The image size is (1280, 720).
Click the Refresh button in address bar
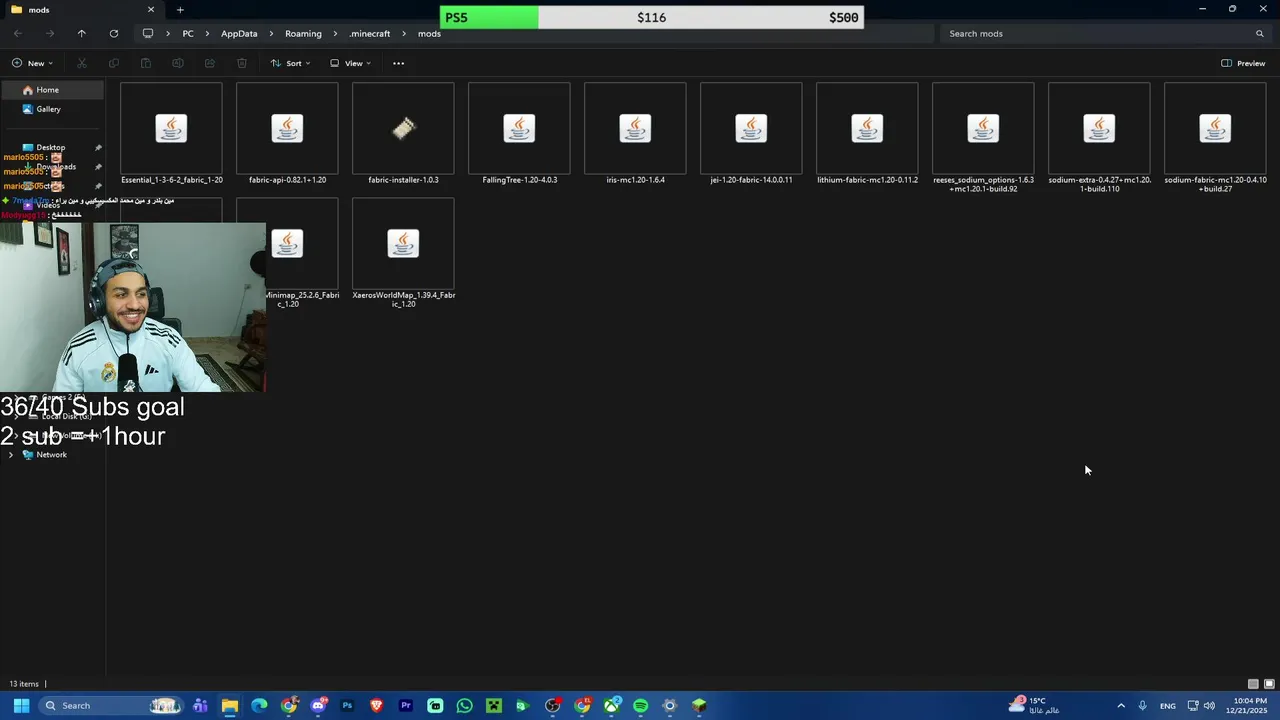[114, 33]
